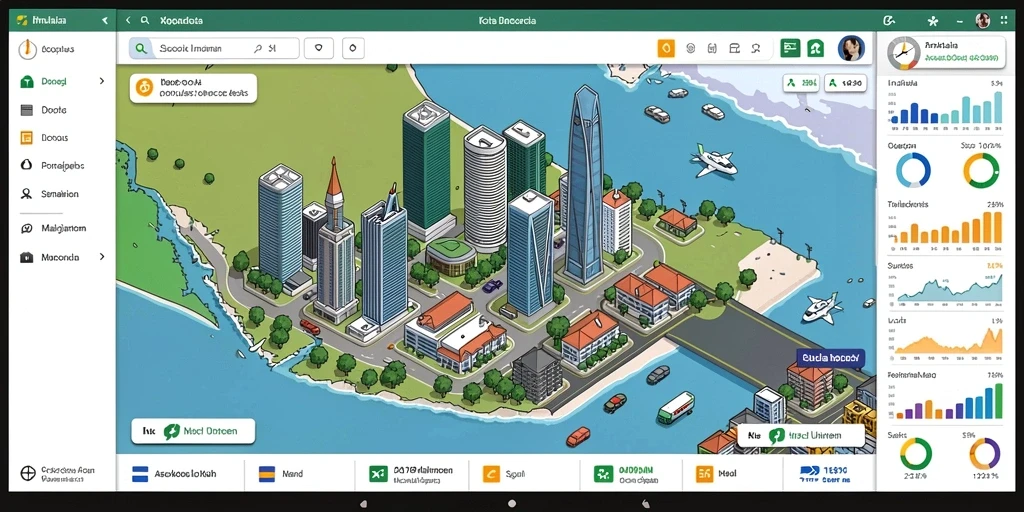Open the orange-icon info card on map
The height and width of the screenshot is (512, 1024).
click(x=193, y=88)
